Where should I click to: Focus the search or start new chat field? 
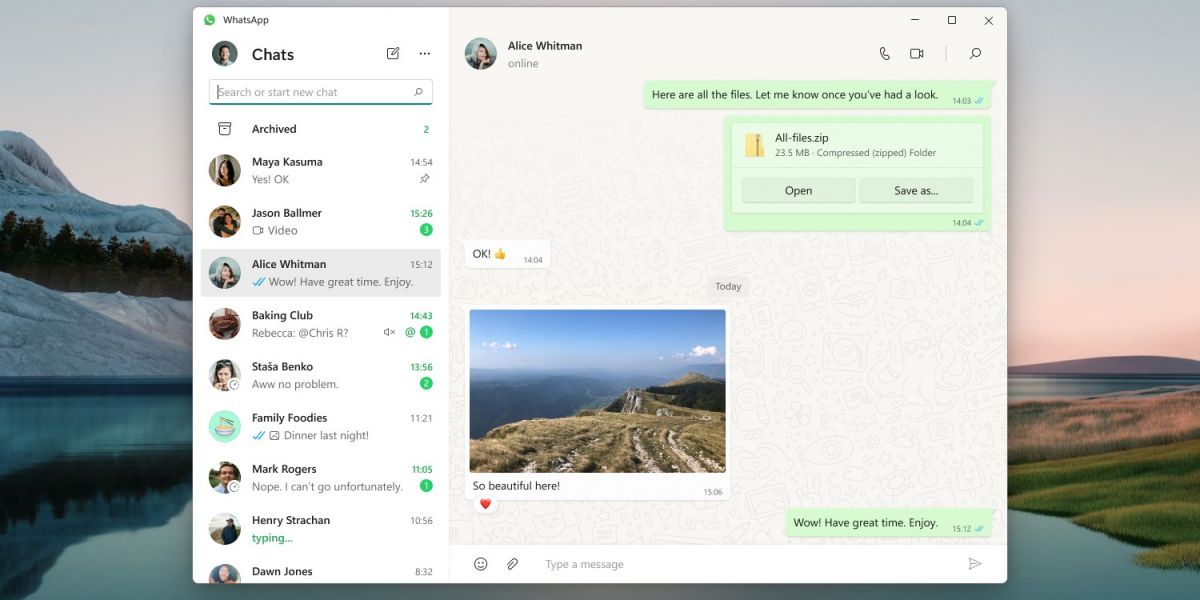[x=313, y=92]
